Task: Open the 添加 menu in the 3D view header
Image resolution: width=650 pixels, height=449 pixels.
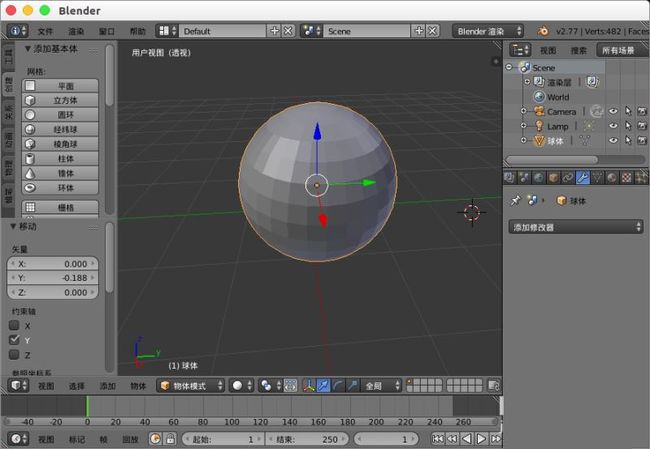Action: (107, 386)
